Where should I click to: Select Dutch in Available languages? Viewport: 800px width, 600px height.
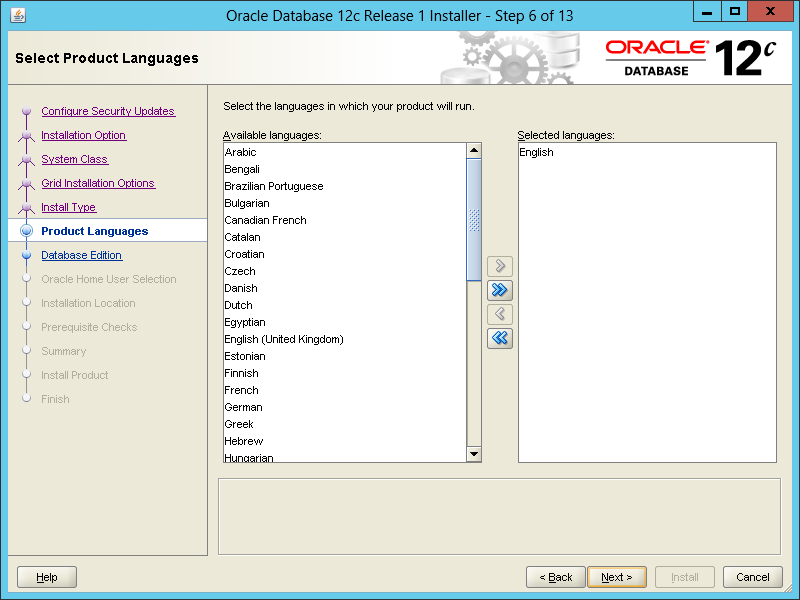click(x=345, y=305)
